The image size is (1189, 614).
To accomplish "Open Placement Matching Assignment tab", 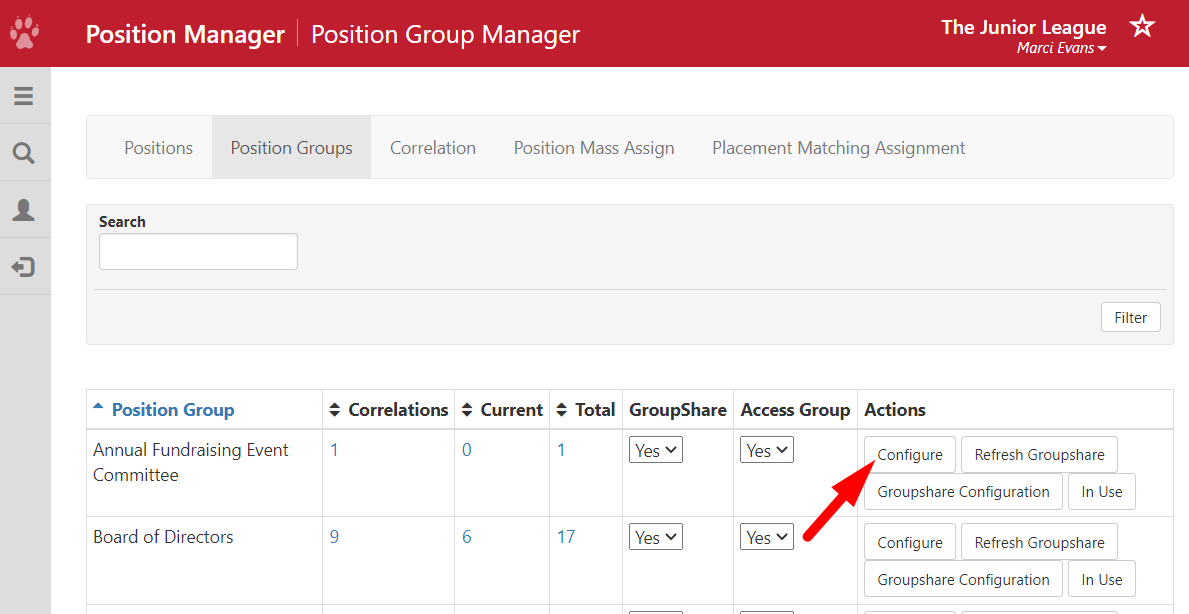I will [x=839, y=148].
